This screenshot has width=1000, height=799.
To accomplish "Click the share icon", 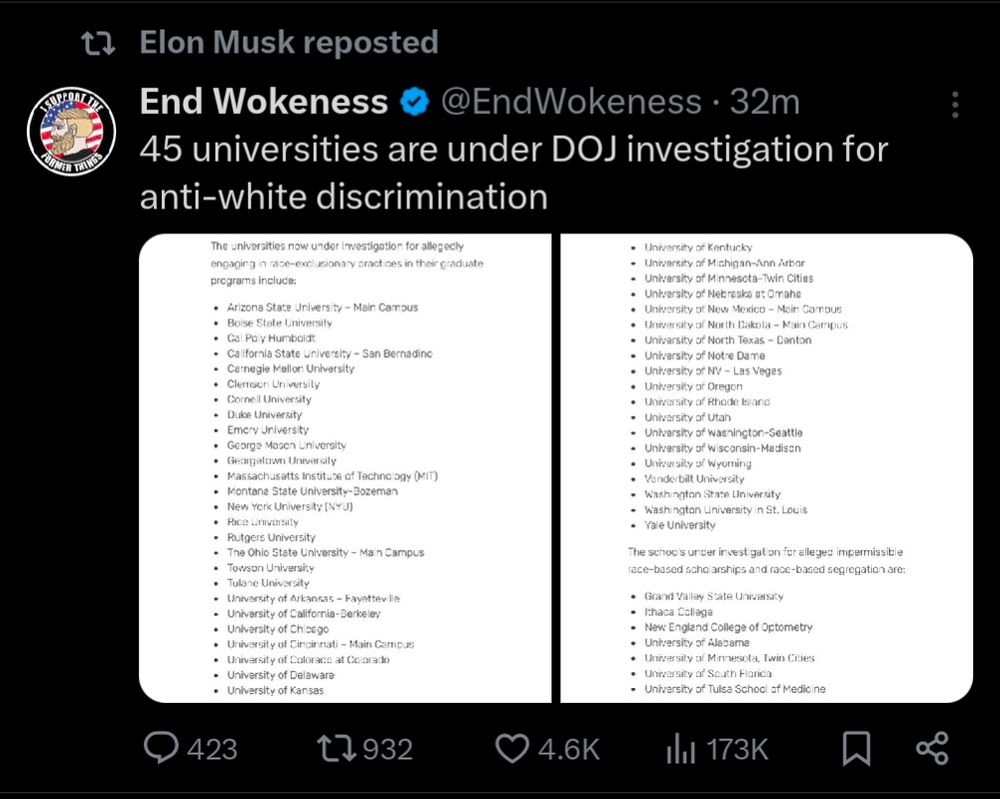I will click(x=932, y=748).
